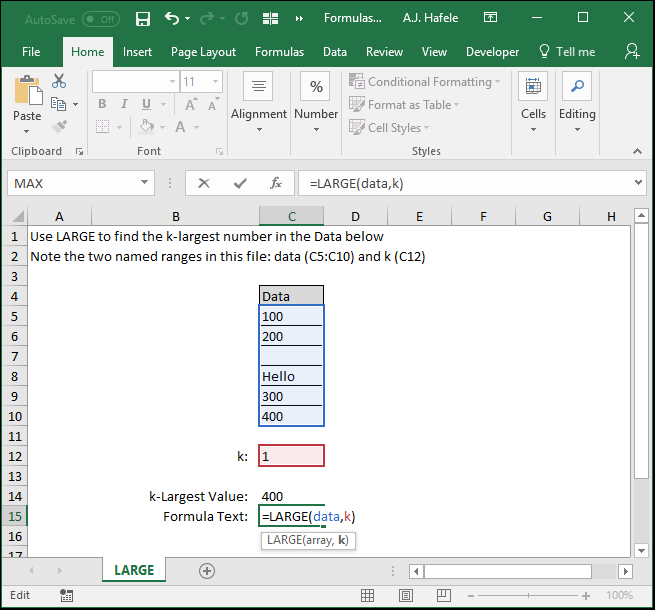The width and height of the screenshot is (655, 610).
Task: Open the Cells group button
Action: point(533,102)
